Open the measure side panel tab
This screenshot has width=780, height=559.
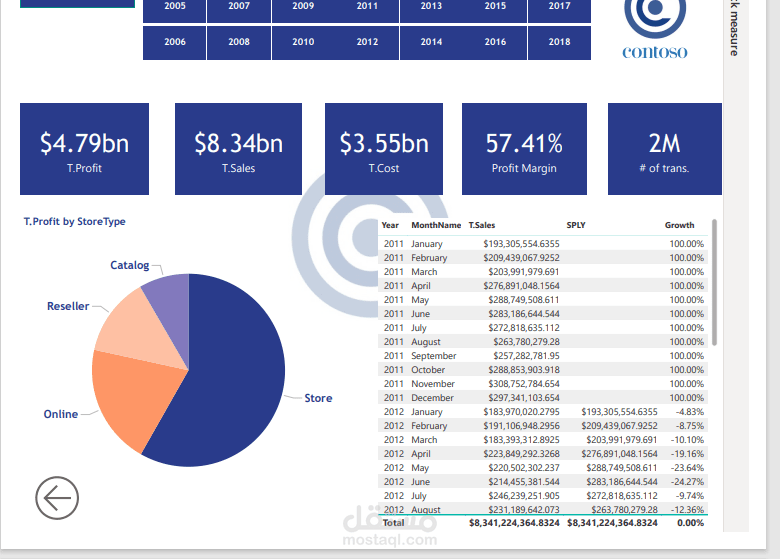tap(735, 28)
